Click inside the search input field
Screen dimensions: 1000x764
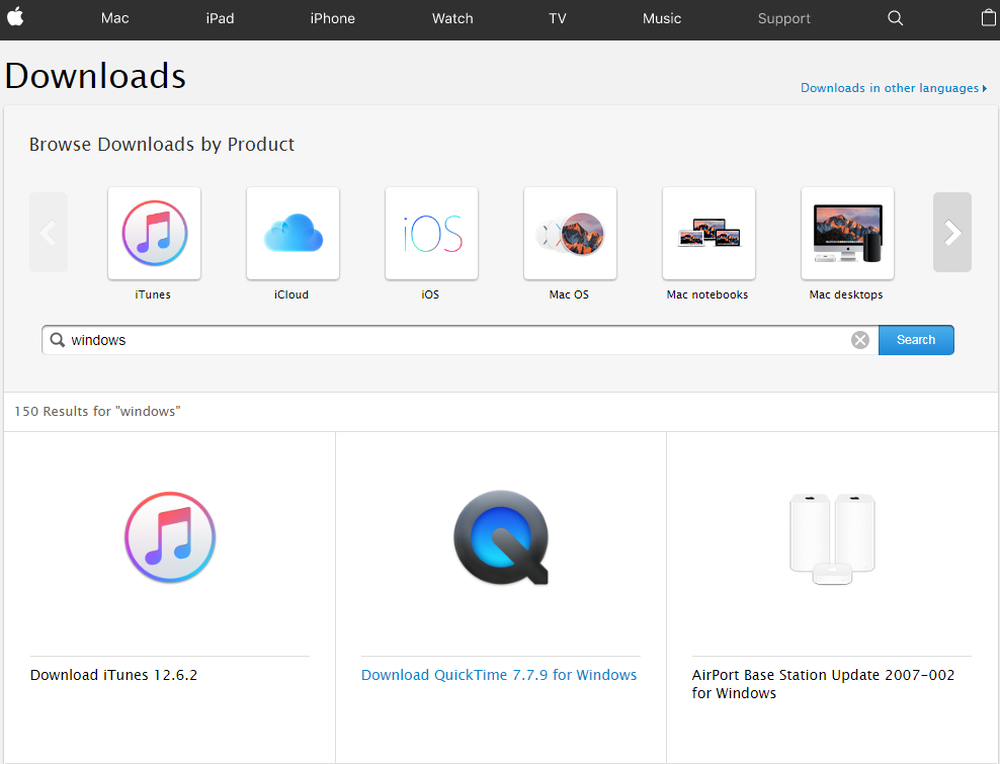[450, 339]
